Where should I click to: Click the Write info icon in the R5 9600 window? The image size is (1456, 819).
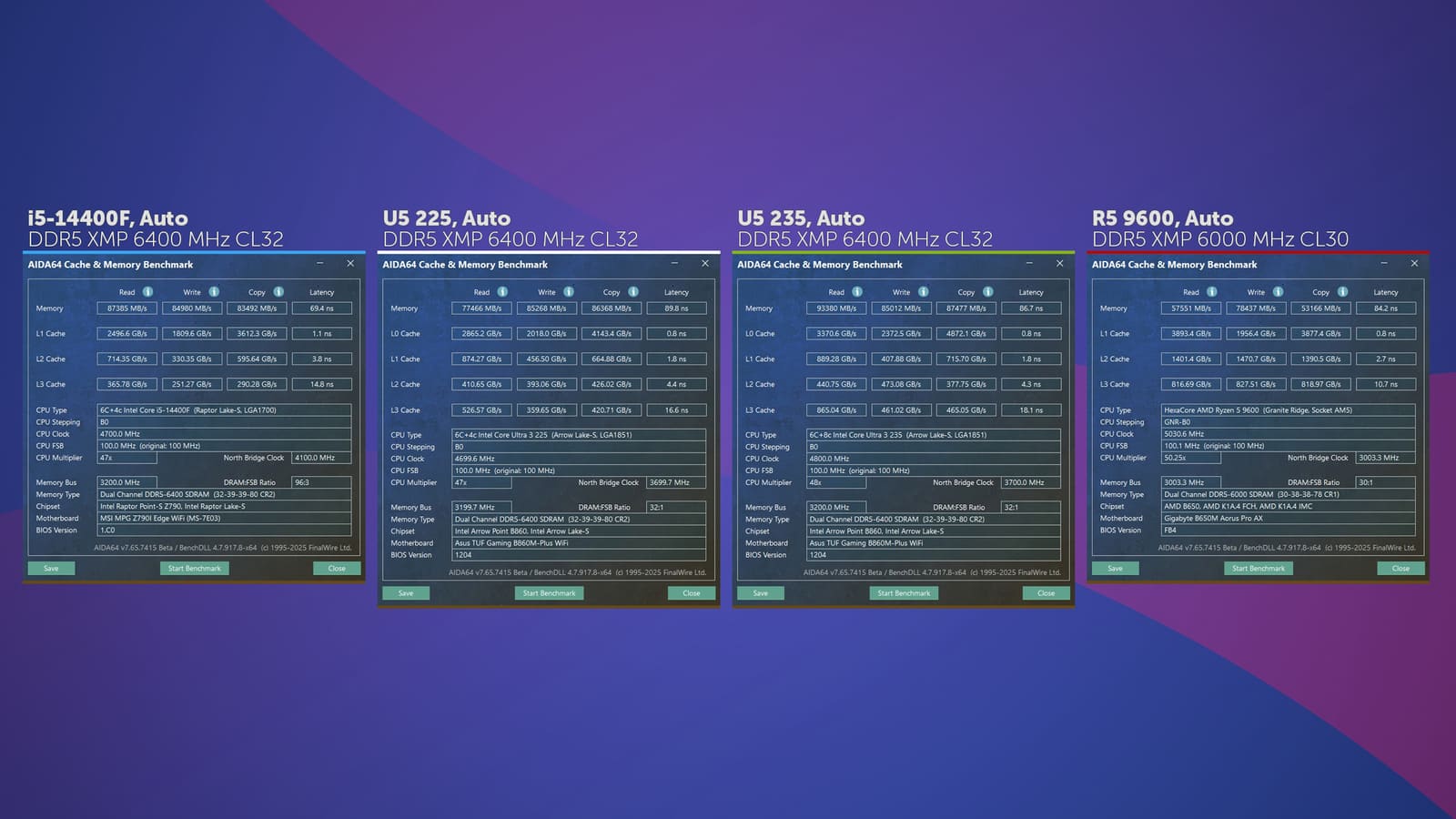coord(1279,292)
